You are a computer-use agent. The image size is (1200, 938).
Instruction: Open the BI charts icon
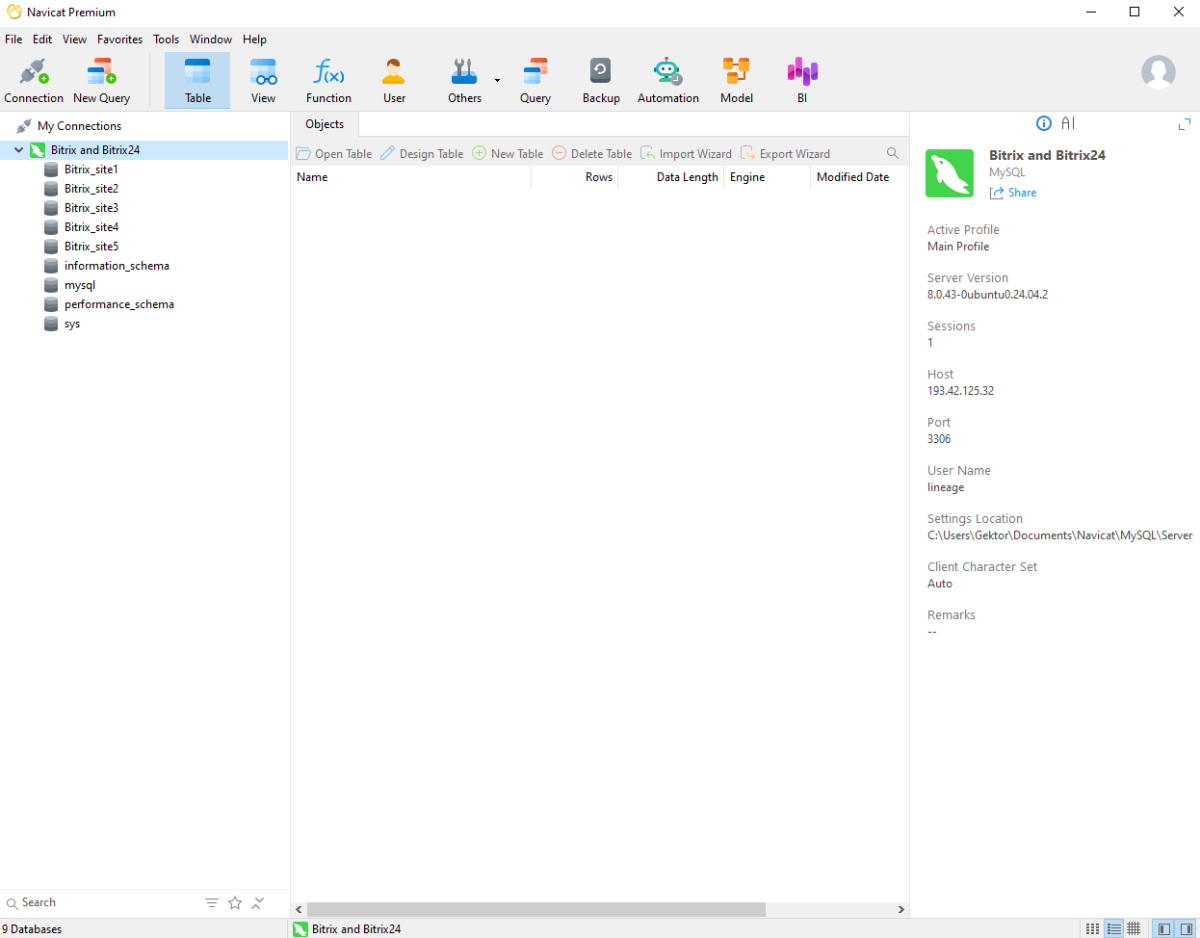coord(802,80)
